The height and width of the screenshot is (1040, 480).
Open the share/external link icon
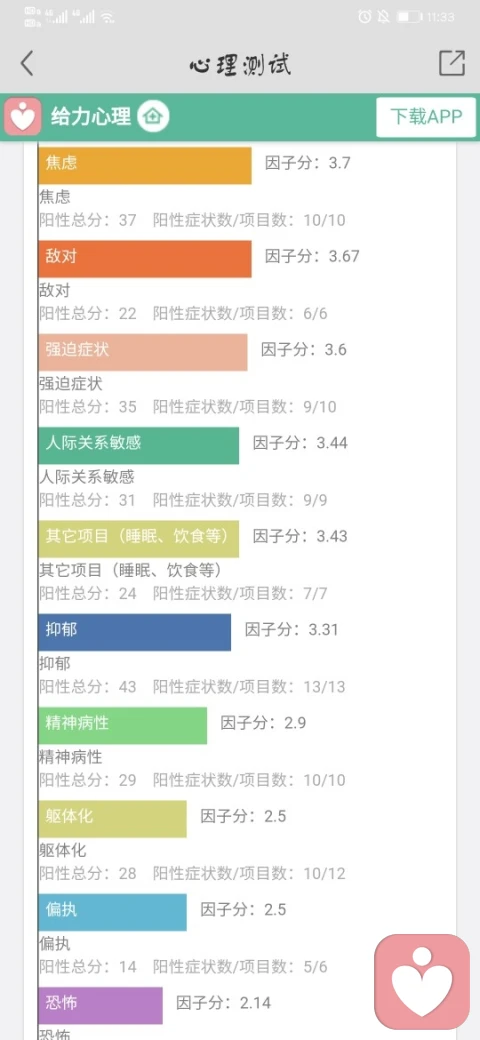[452, 63]
